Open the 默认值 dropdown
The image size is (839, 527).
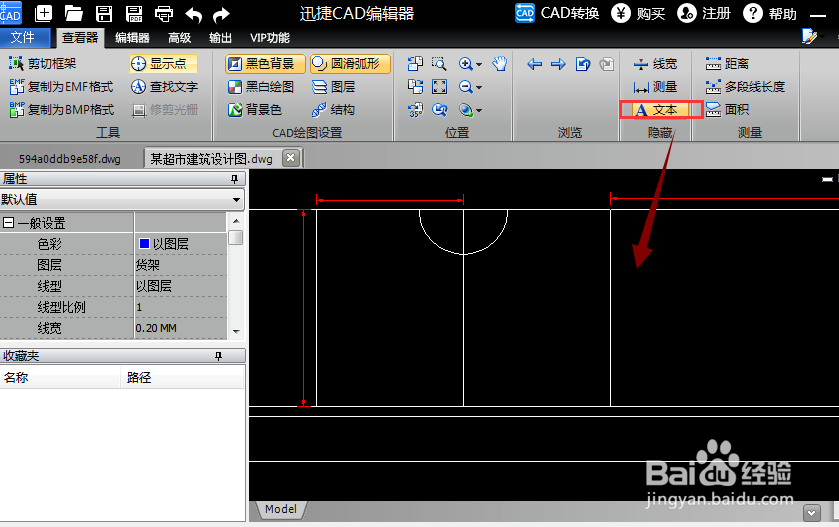236,200
